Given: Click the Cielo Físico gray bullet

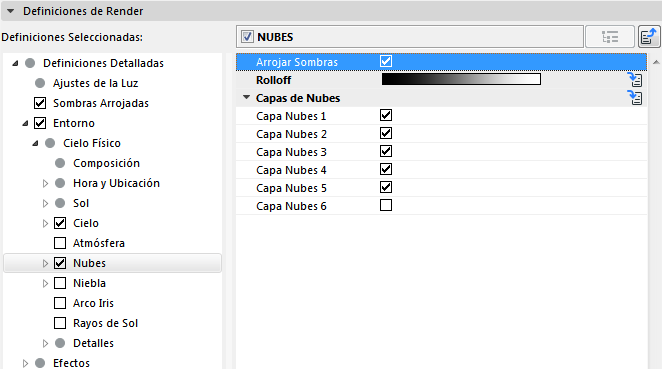Looking at the screenshot, I should pos(50,143).
